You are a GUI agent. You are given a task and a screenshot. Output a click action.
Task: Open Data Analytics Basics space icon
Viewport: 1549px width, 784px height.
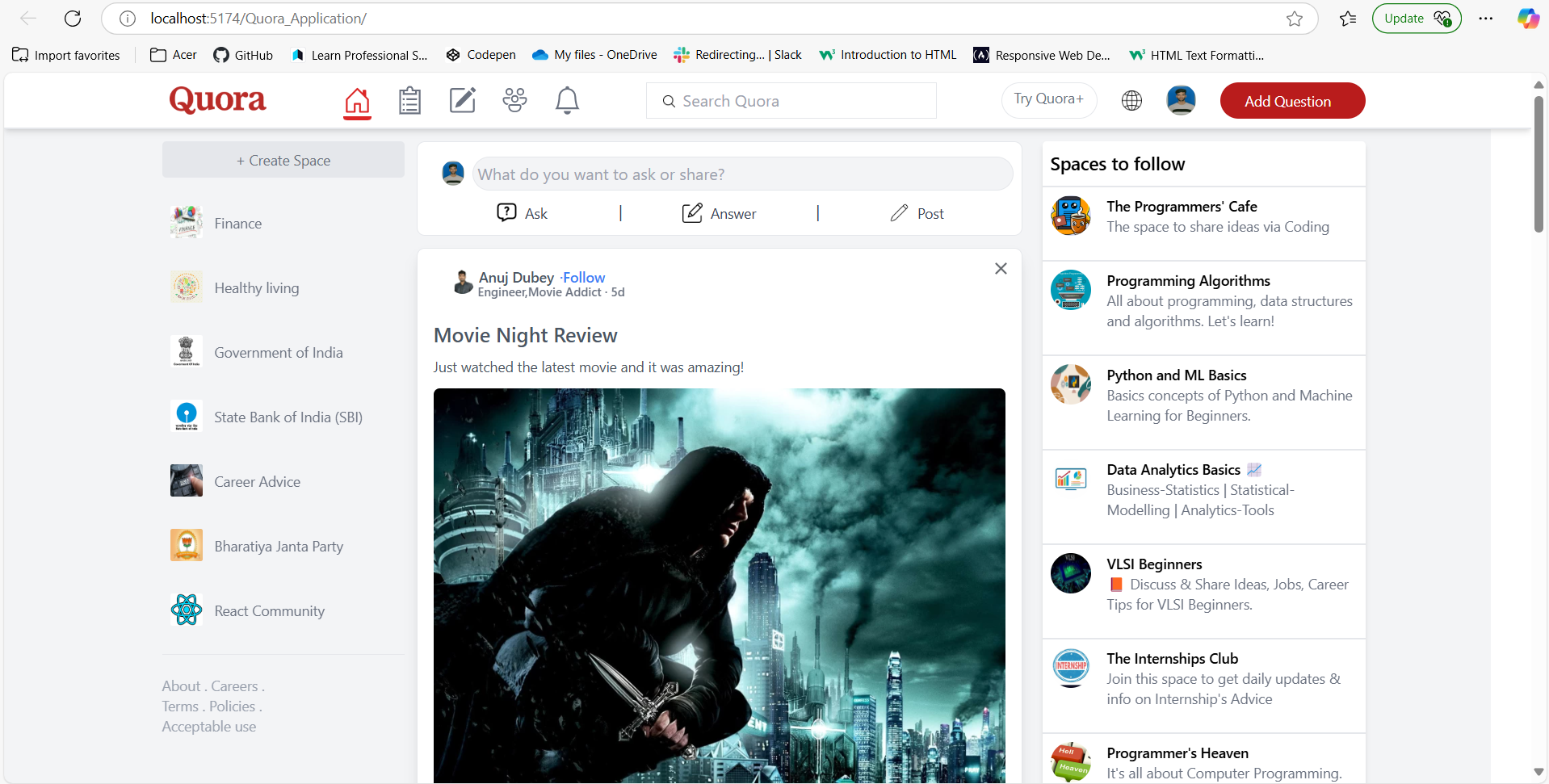click(1071, 479)
